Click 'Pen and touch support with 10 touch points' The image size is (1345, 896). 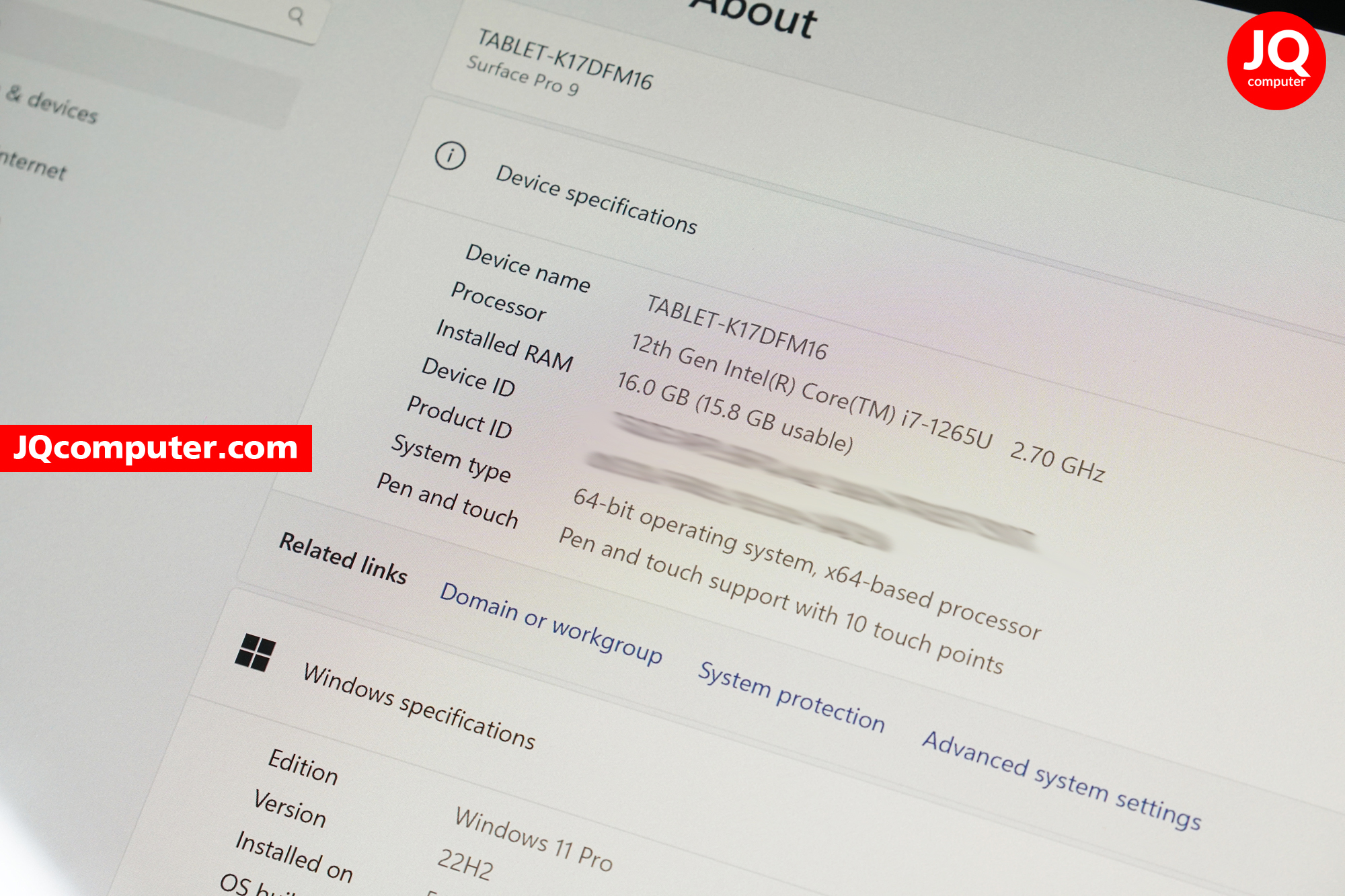point(781,600)
